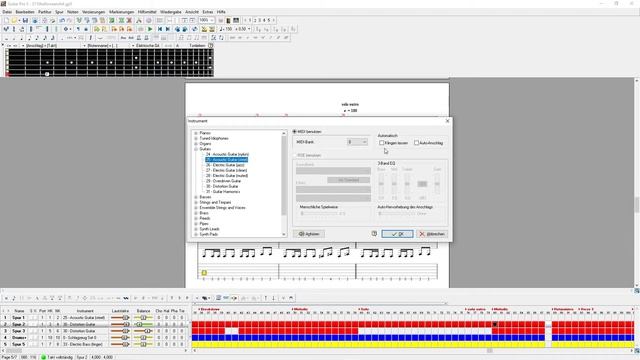640x360 pixels.
Task: Select 24 - Acoustic Guitar (nylon)
Action: click(227, 154)
